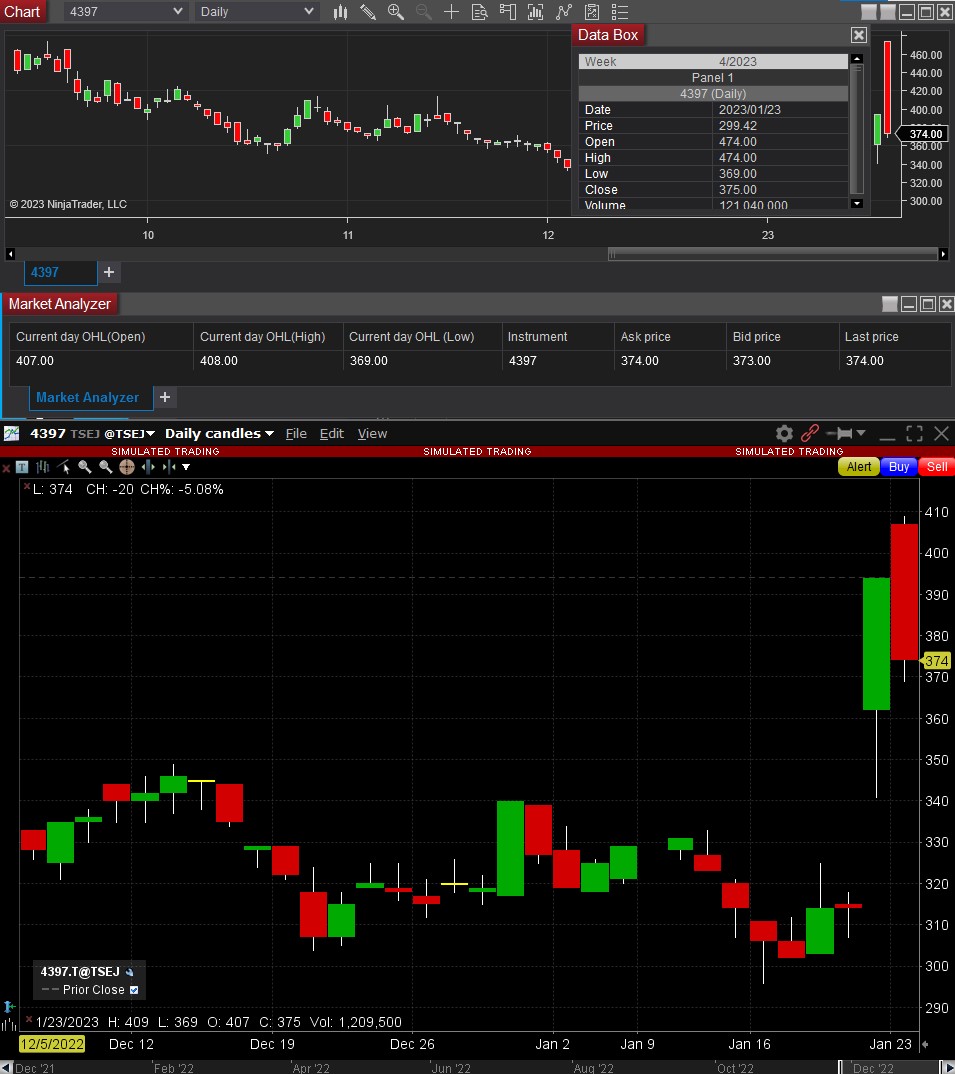Open the indicators line icon
This screenshot has height=1074, width=955.
tap(564, 12)
